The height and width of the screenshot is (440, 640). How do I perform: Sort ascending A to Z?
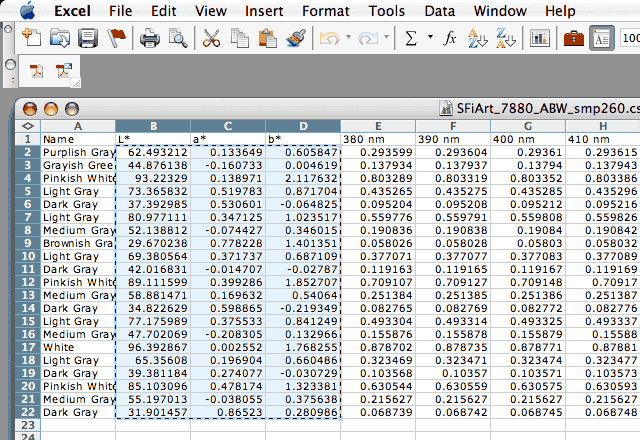pos(477,38)
